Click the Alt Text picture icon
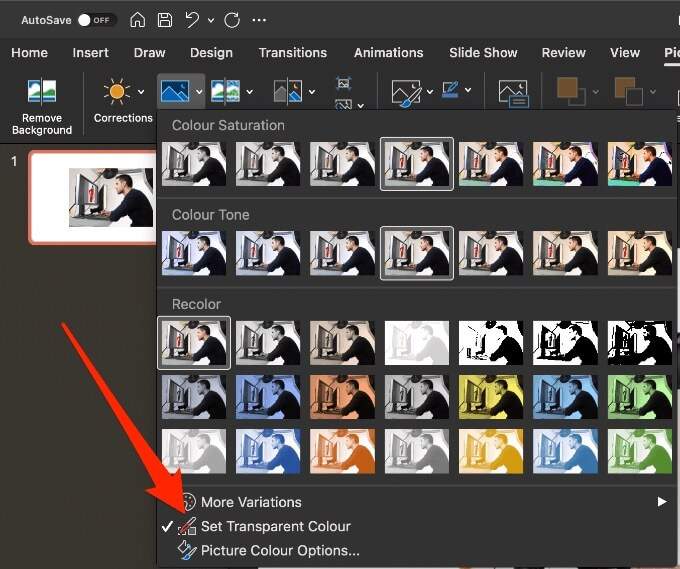The width and height of the screenshot is (680, 569). (513, 93)
